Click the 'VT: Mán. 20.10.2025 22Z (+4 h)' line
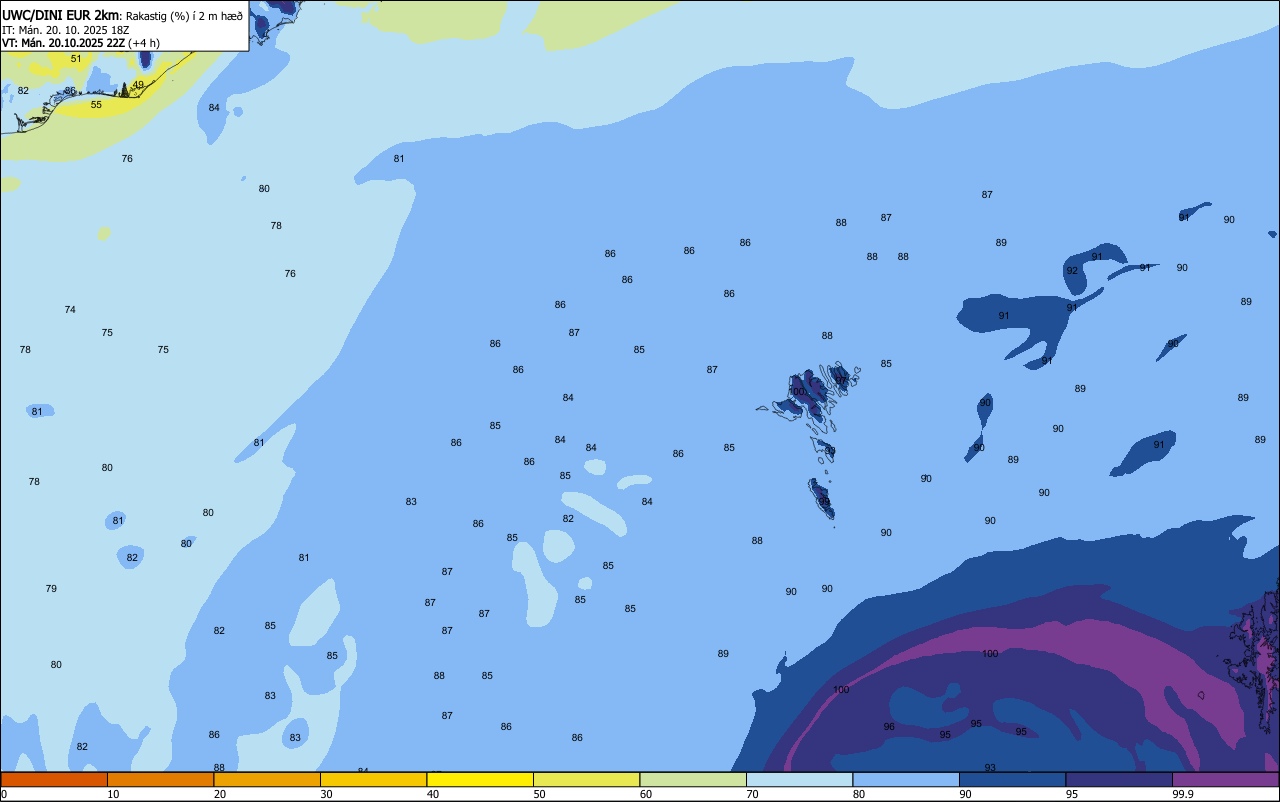This screenshot has width=1280, height=802. coord(81,43)
